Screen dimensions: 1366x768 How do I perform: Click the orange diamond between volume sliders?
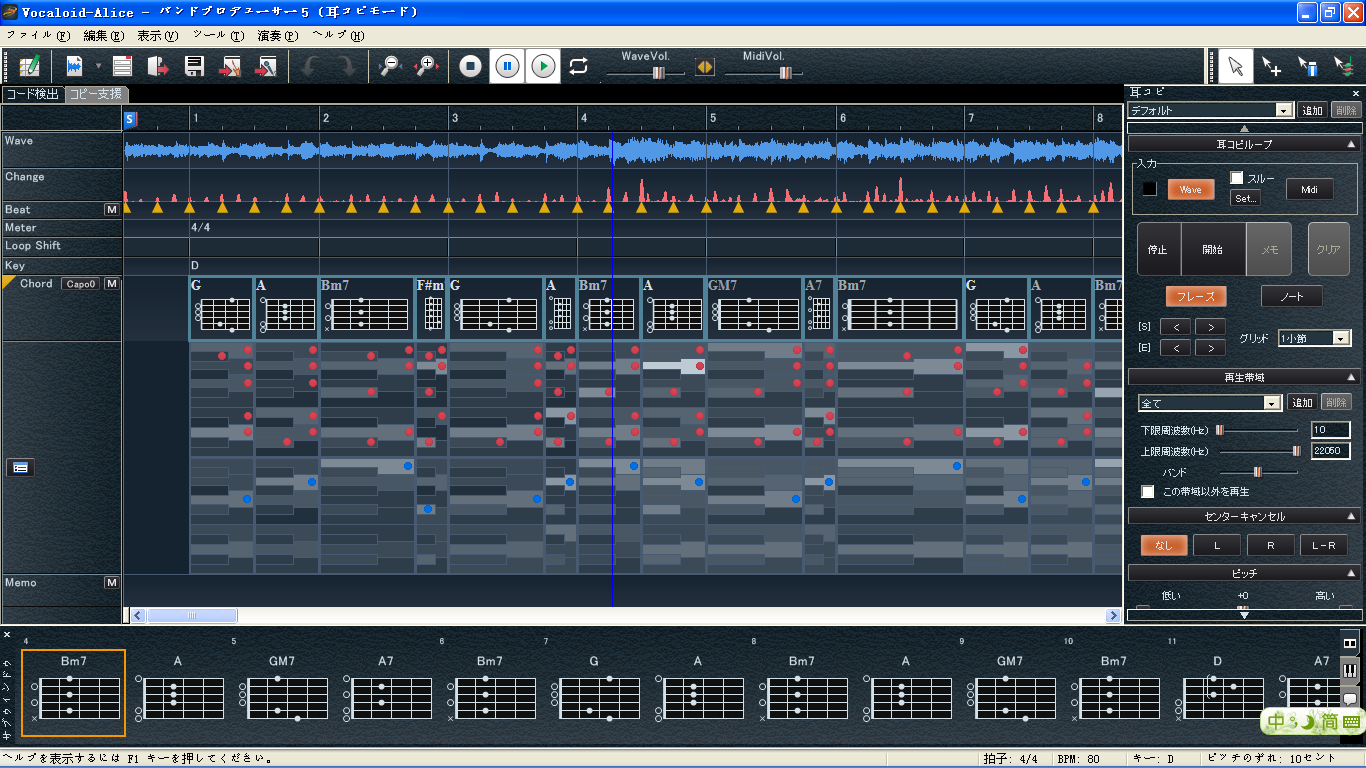click(705, 67)
